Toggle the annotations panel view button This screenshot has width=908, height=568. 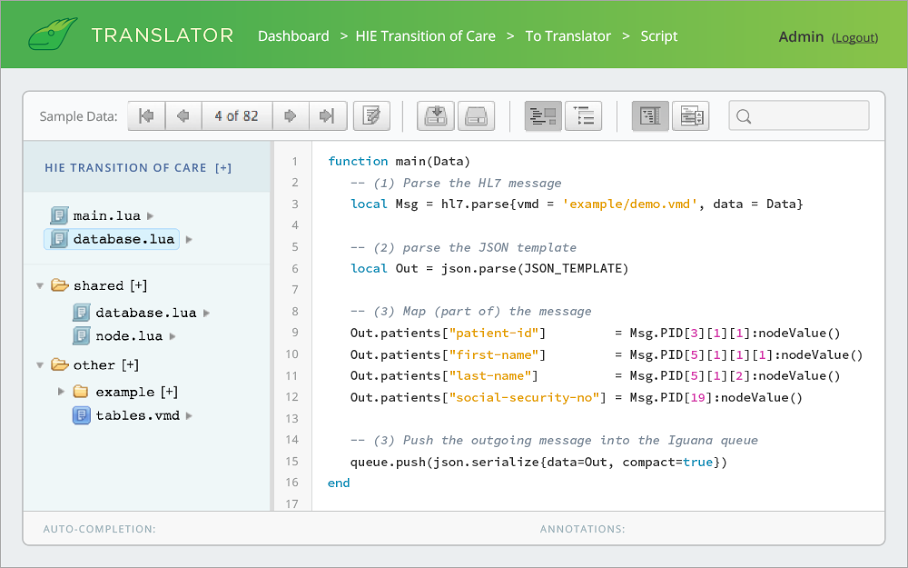(x=690, y=116)
